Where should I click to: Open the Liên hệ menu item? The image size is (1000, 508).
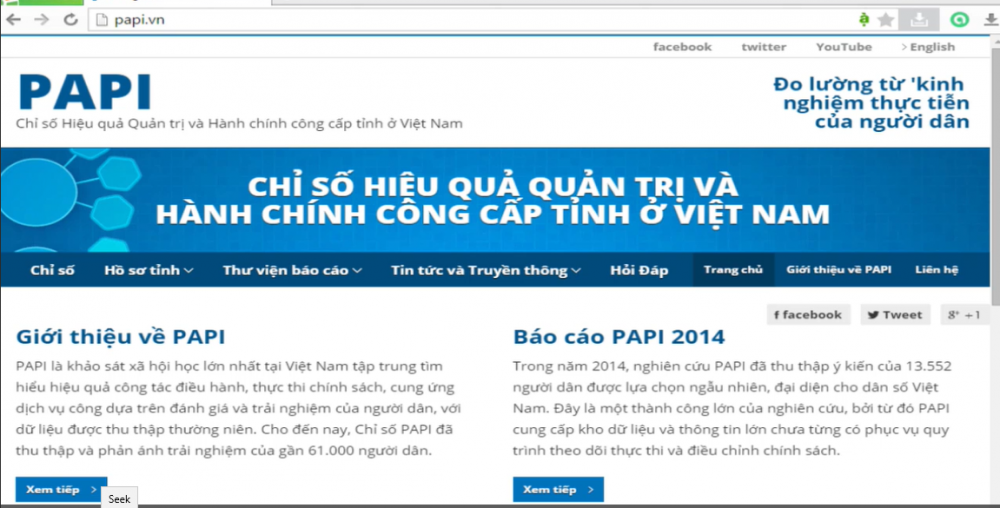(936, 270)
